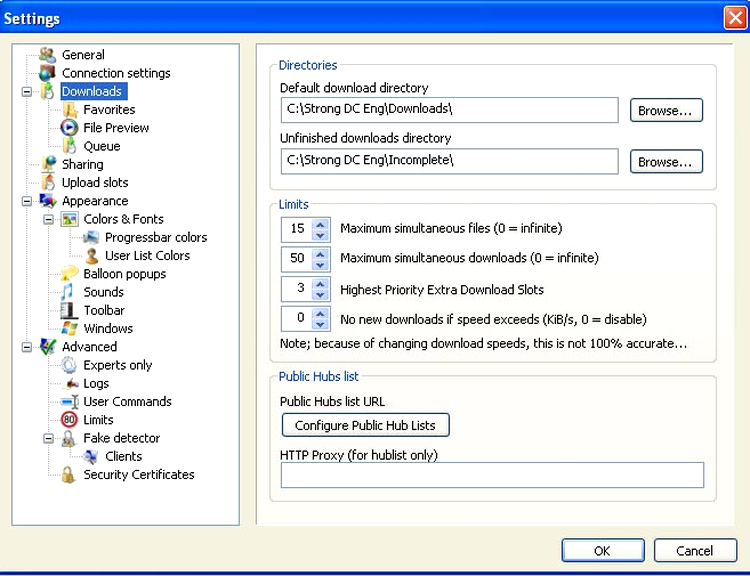Select the User Commands text label
The width and height of the screenshot is (750, 576).
tap(128, 401)
